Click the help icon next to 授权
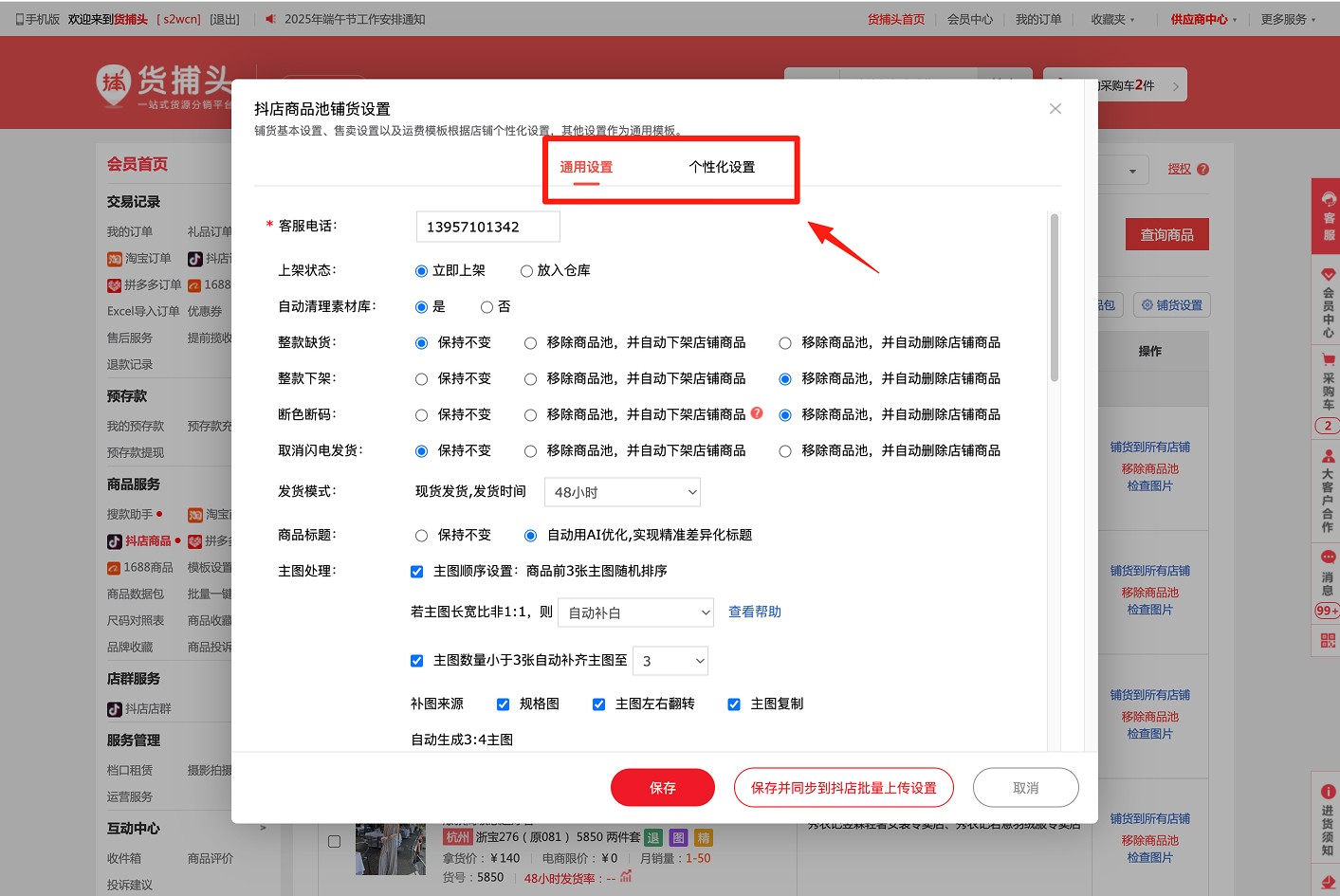The width and height of the screenshot is (1340, 896). pyautogui.click(x=1203, y=170)
